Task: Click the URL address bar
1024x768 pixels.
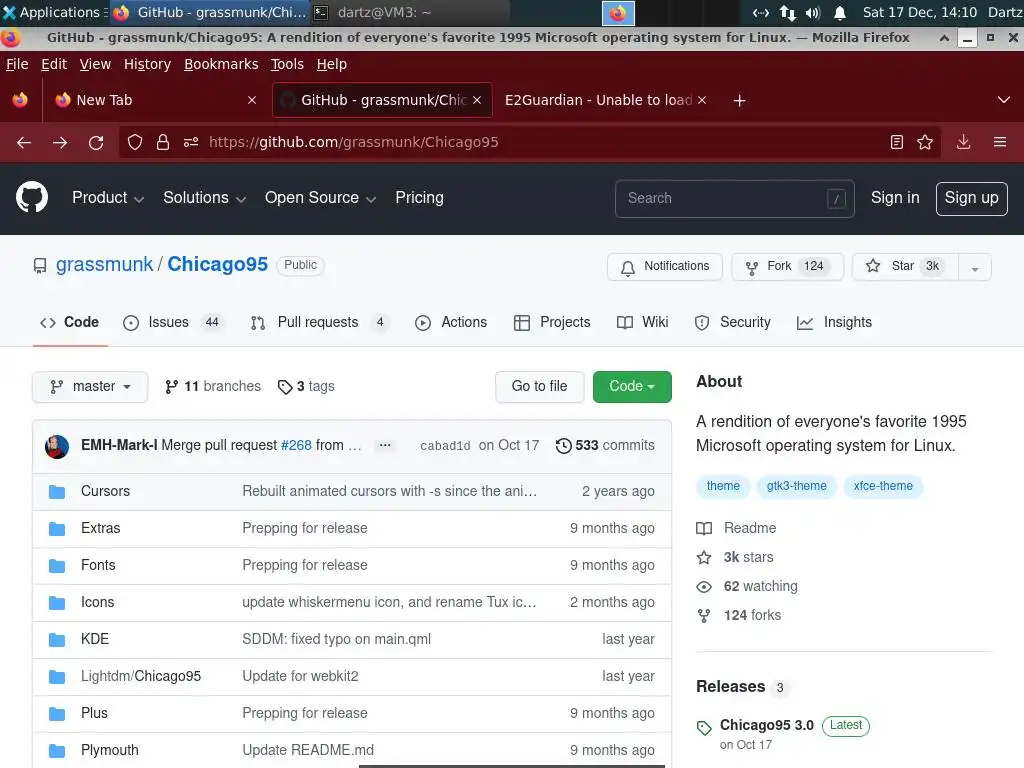Action: [x=529, y=142]
